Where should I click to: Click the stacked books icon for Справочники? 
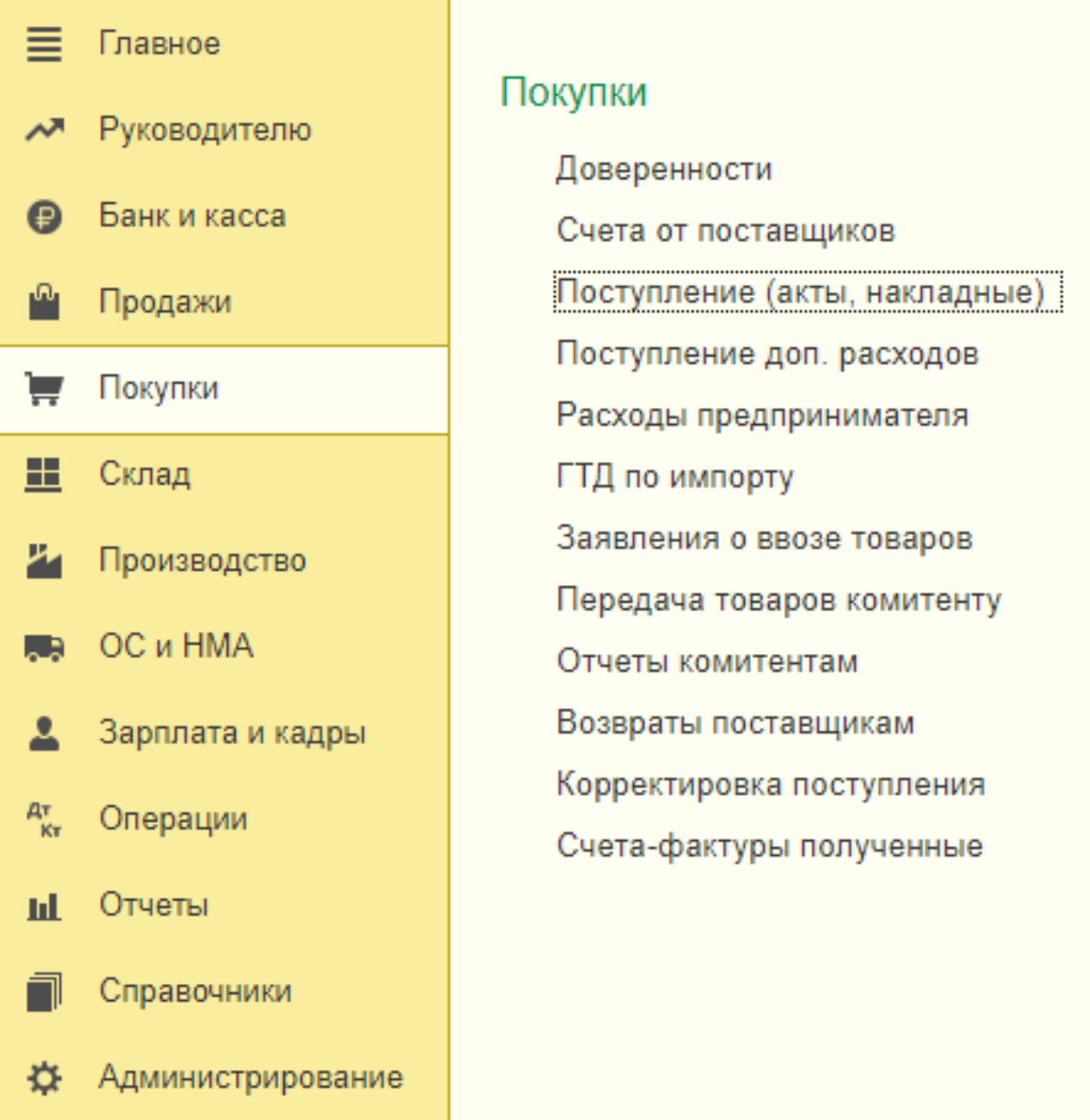point(45,991)
